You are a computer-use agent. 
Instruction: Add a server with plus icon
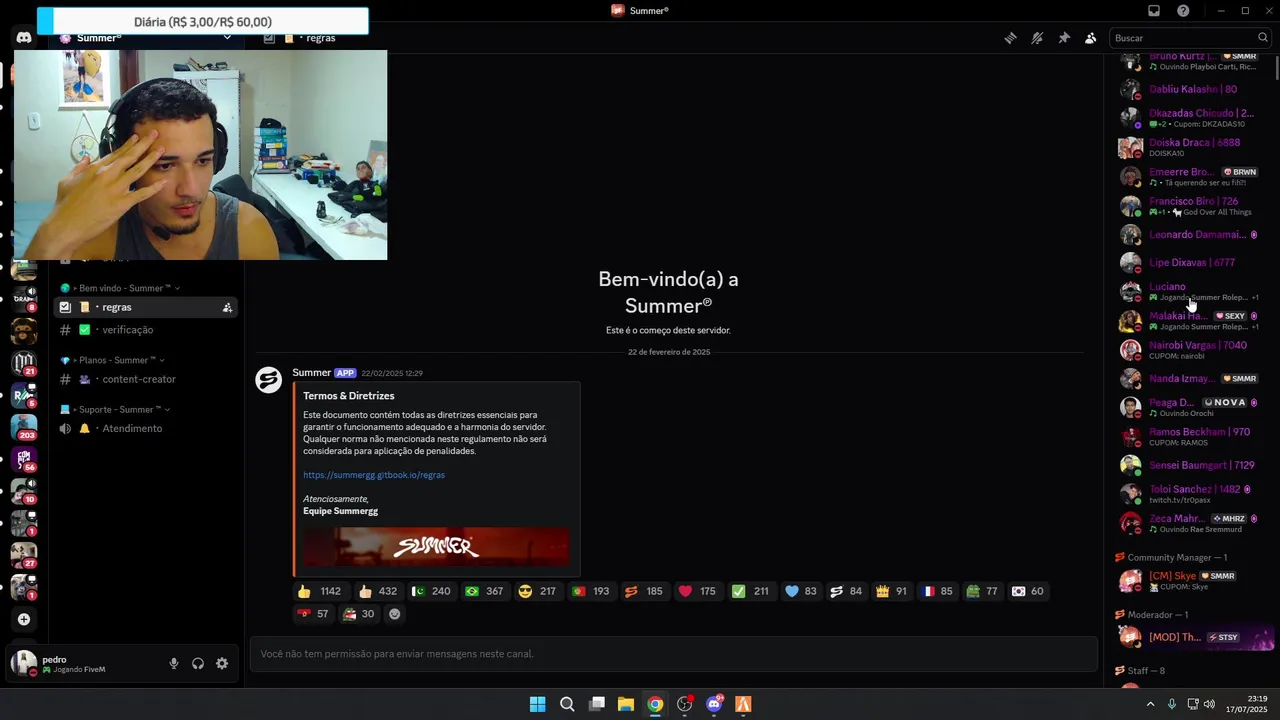click(x=24, y=619)
